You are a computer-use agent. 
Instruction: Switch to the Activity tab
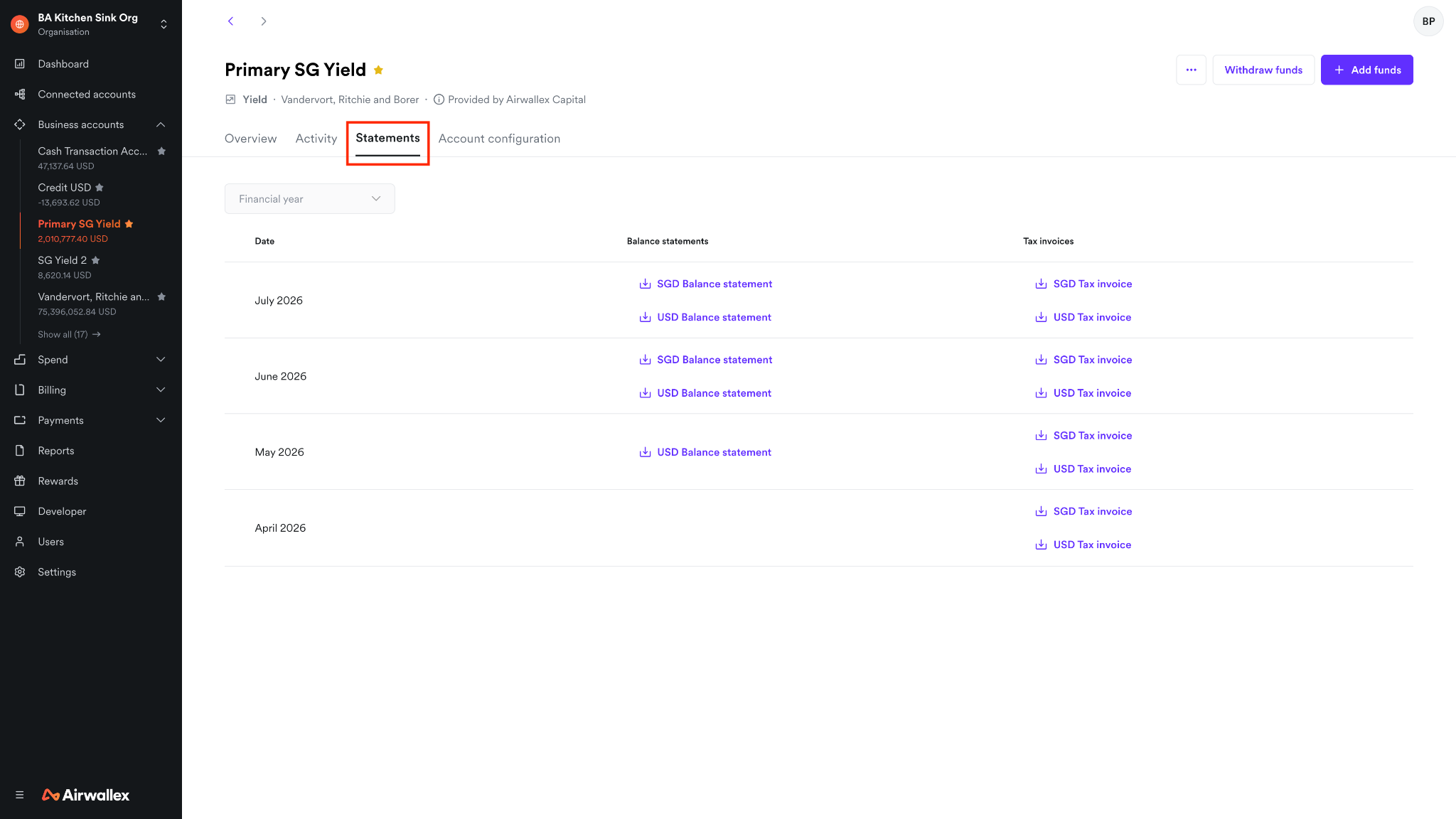pyautogui.click(x=316, y=139)
